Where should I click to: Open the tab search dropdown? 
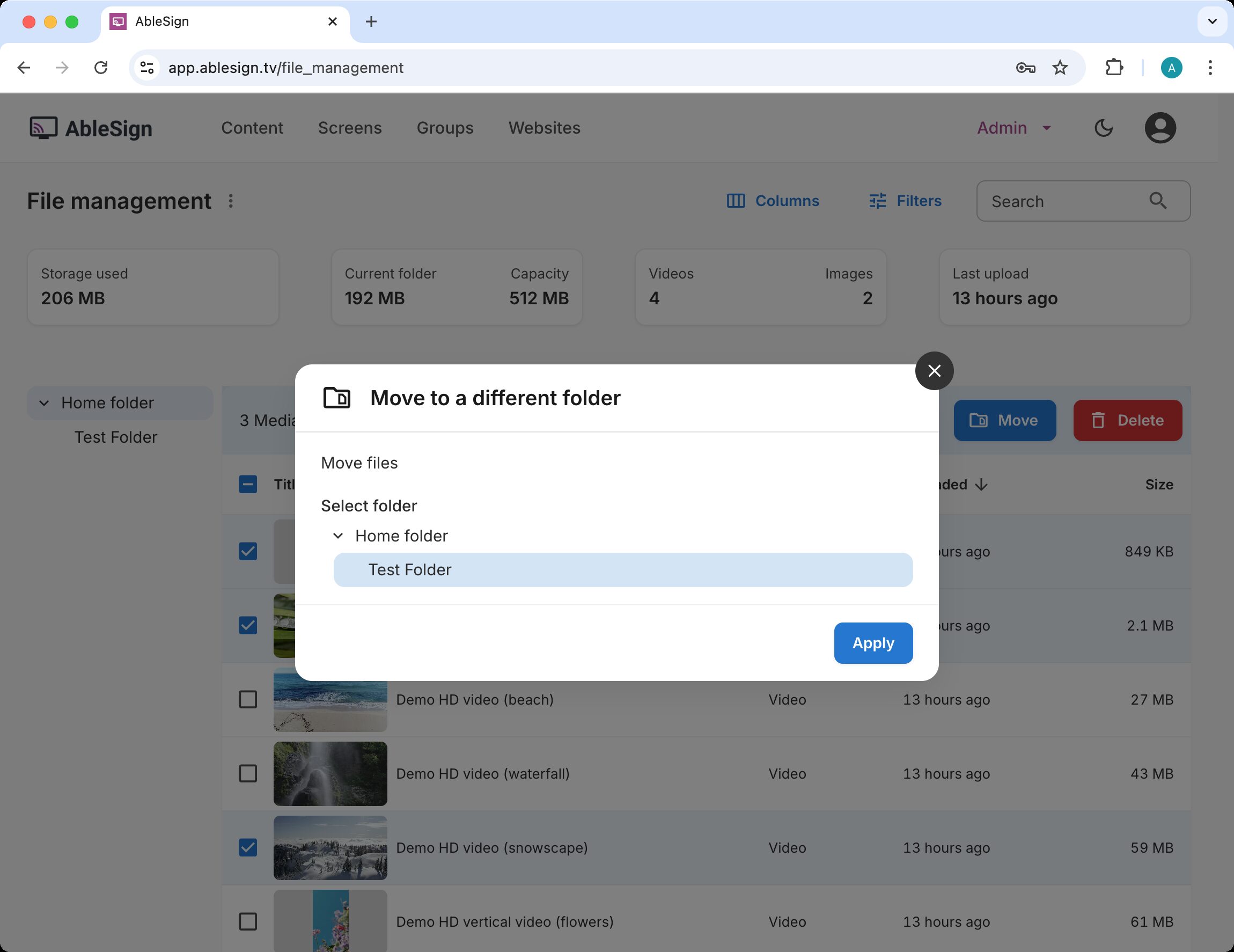(1211, 21)
